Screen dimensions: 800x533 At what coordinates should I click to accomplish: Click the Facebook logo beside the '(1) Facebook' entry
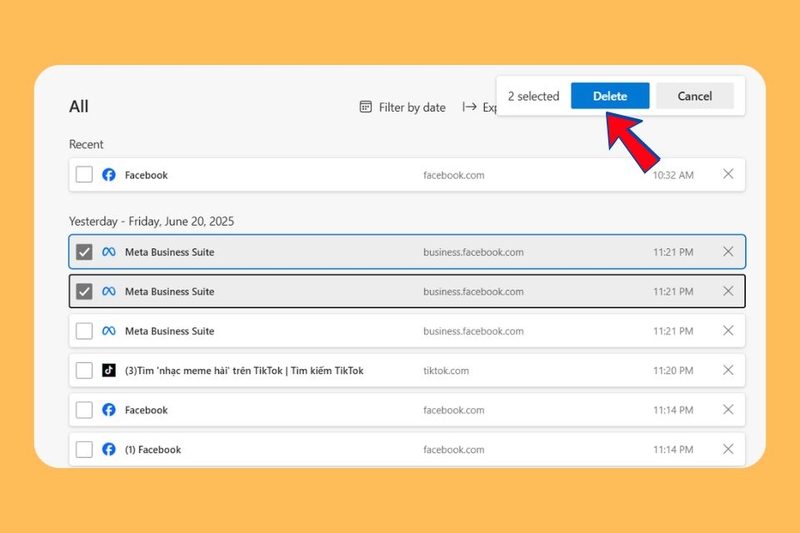[x=109, y=449]
